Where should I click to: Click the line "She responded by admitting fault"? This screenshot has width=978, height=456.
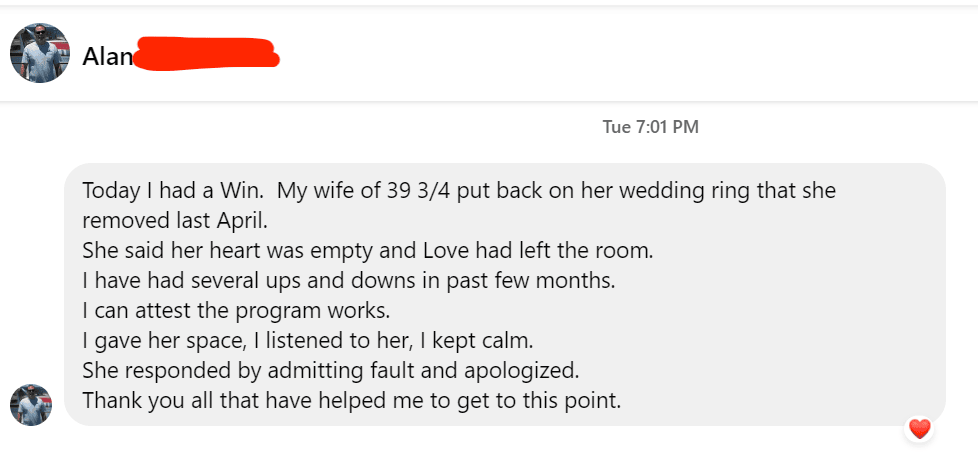[330, 370]
